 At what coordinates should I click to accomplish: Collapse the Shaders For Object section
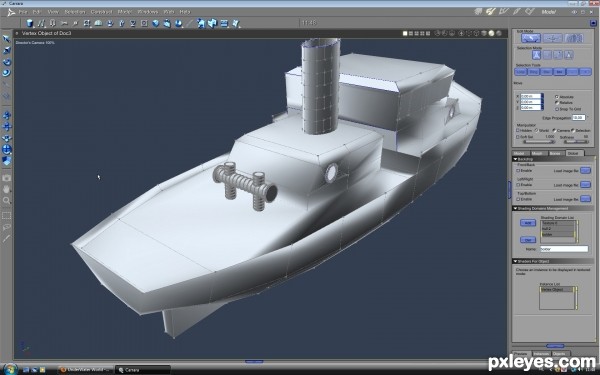(515, 261)
